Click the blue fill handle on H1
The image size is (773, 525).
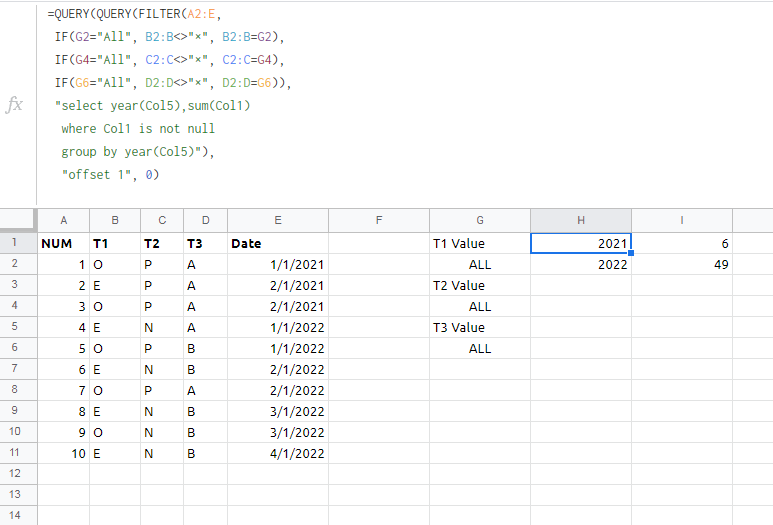coord(631,253)
